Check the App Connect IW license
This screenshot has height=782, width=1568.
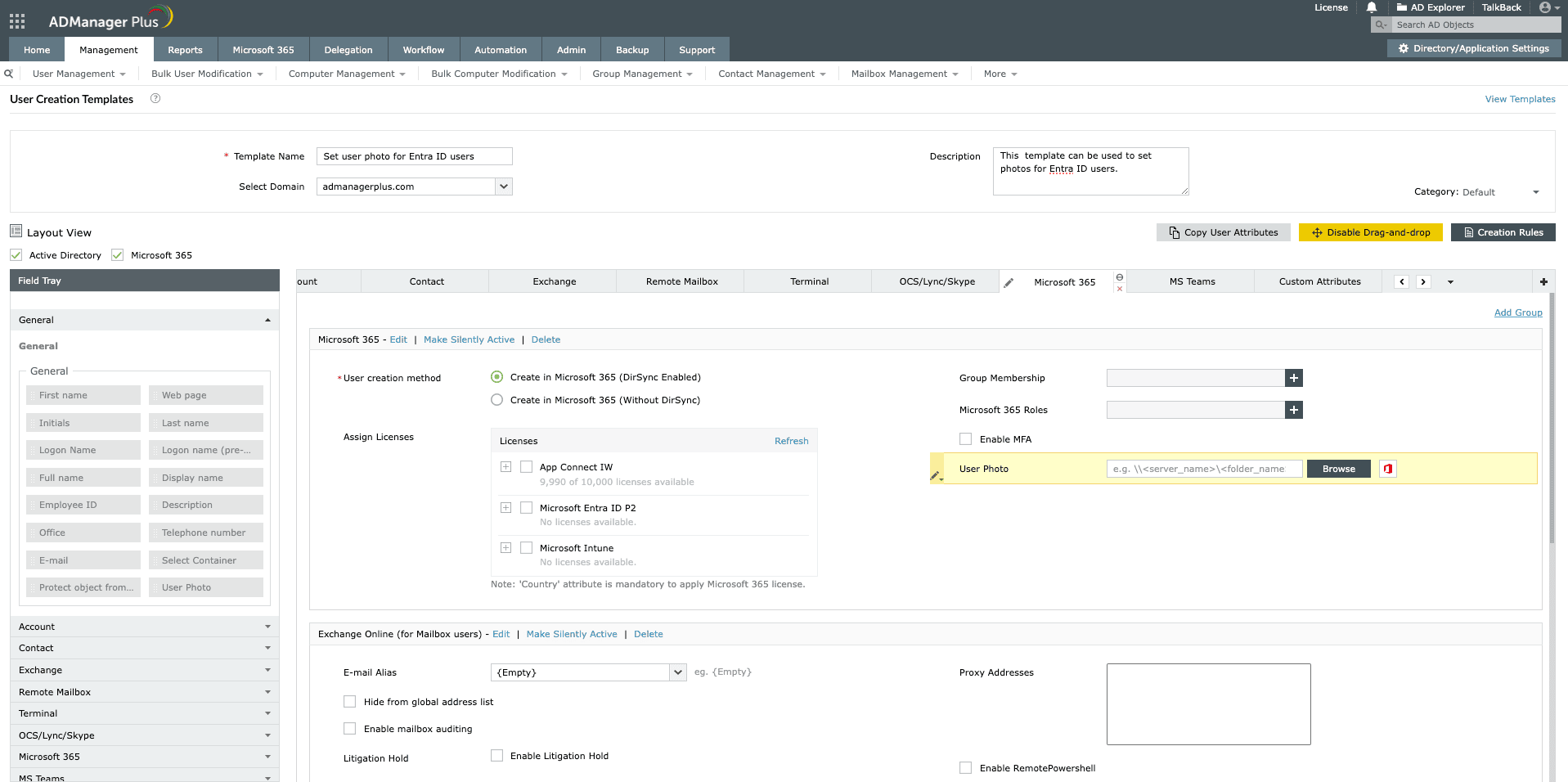(527, 467)
